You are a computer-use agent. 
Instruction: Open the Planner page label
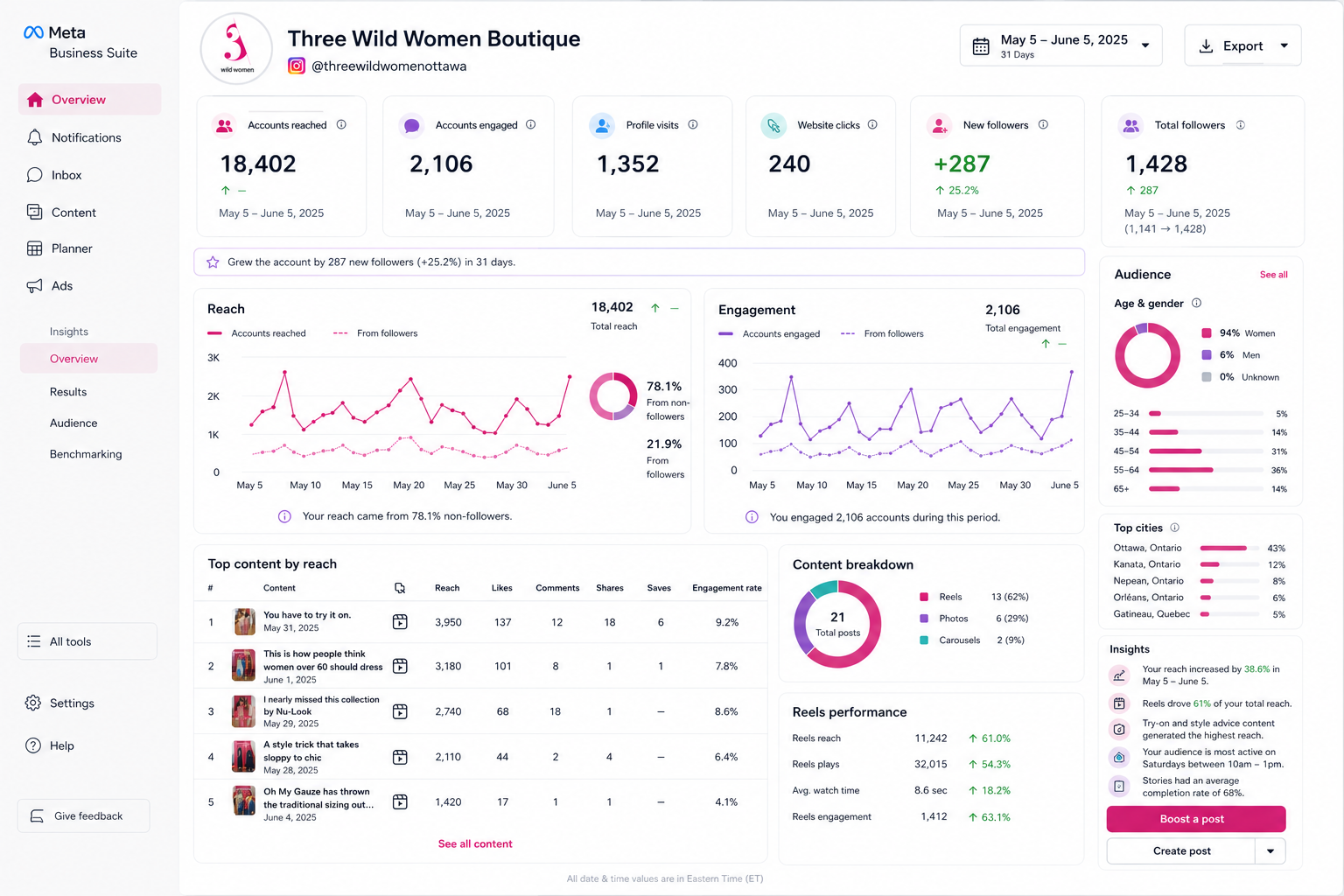(72, 248)
